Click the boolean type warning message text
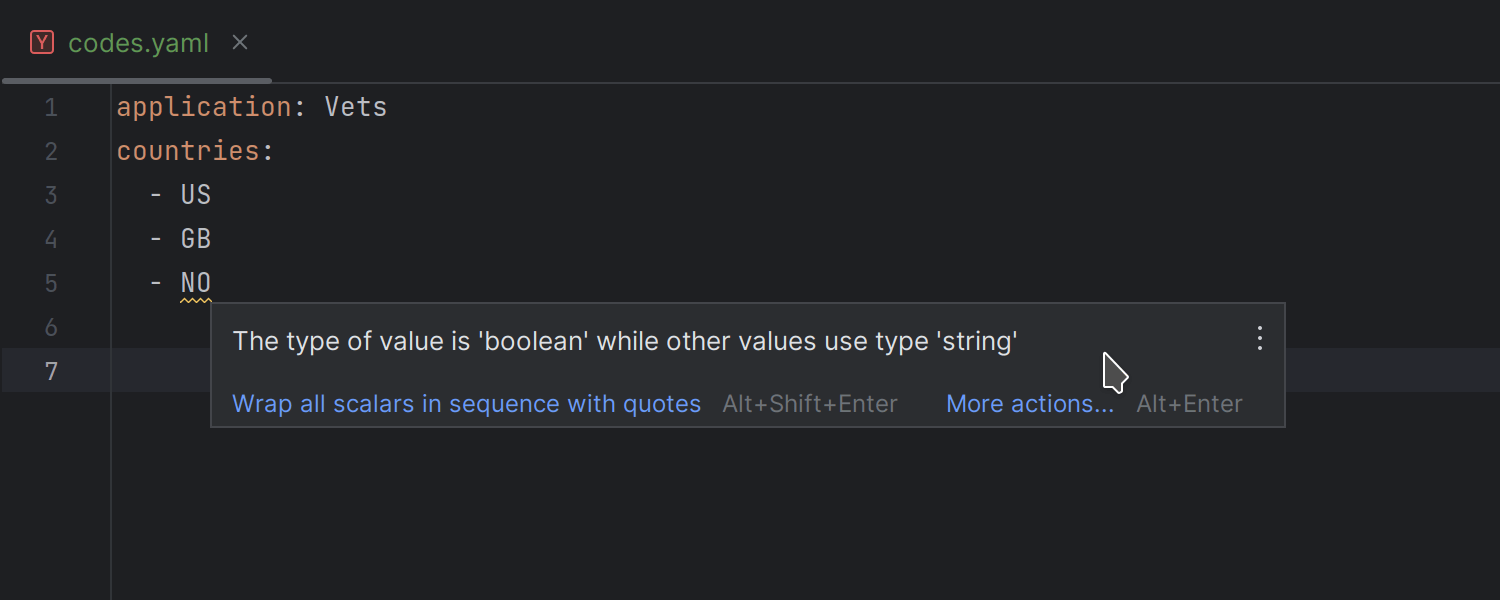This screenshot has width=1500, height=600. (625, 341)
